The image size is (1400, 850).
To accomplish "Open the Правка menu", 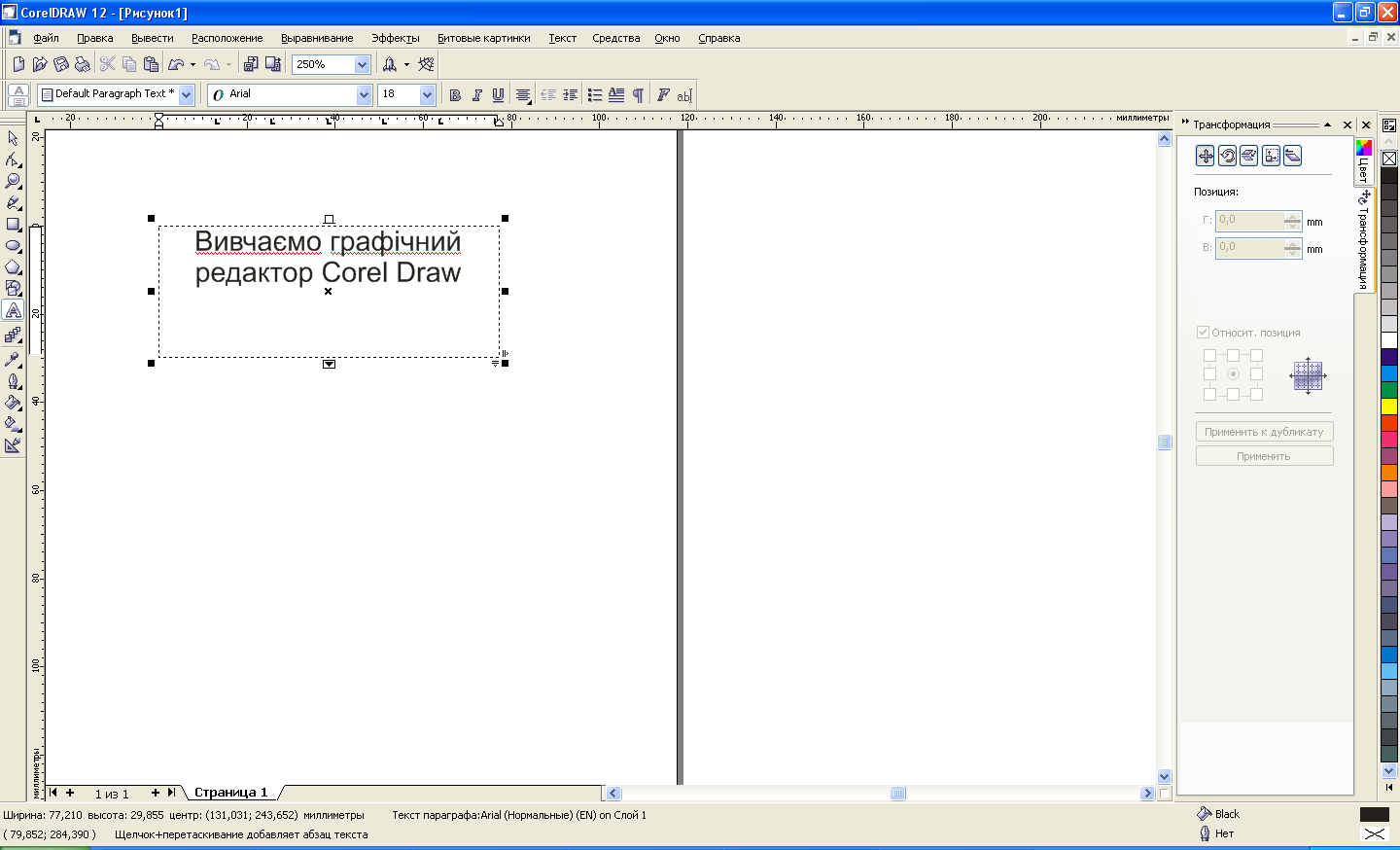I will pyautogui.click(x=95, y=38).
